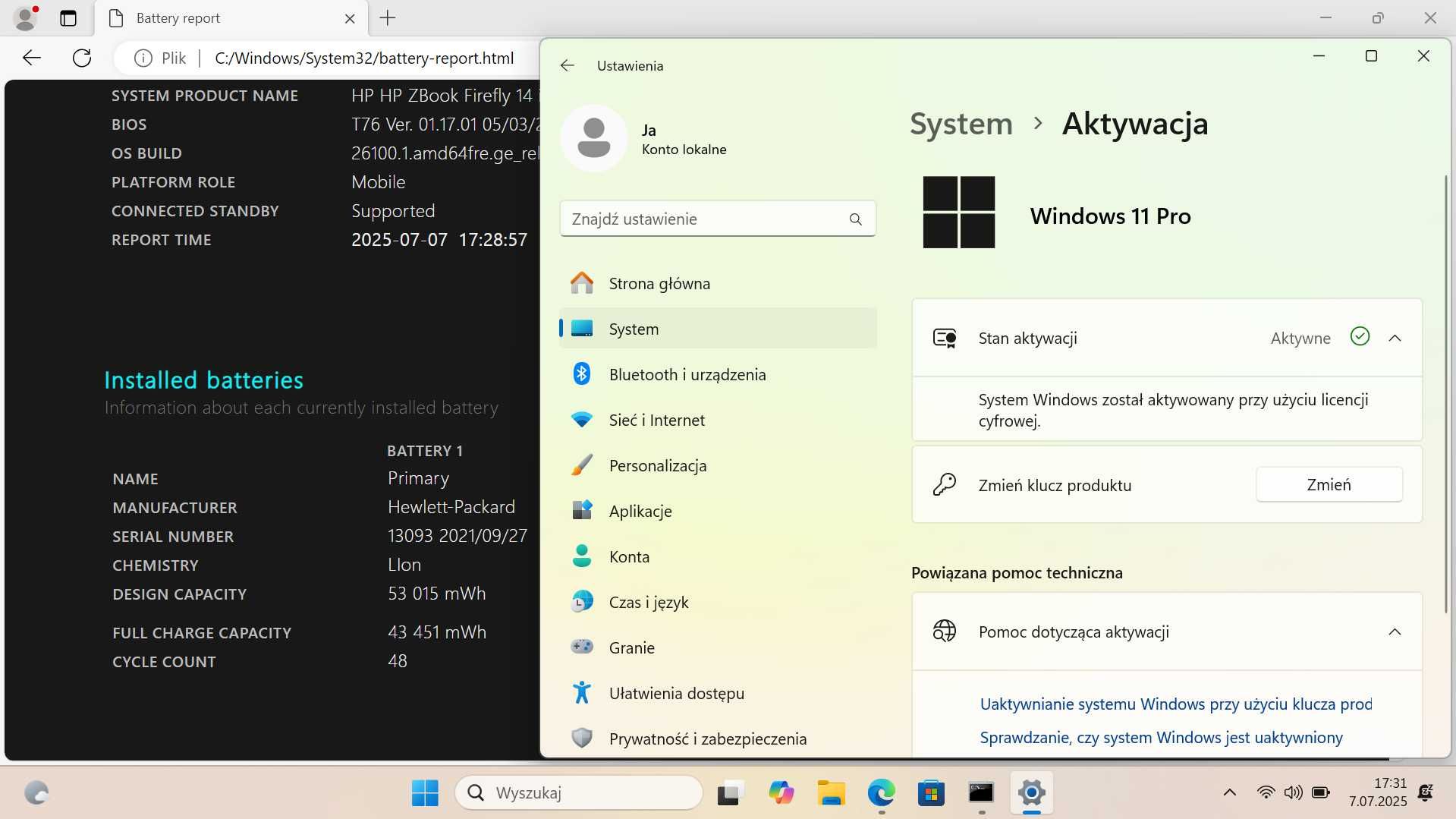Click the Settings back arrow
This screenshot has height=819, width=1456.
pyautogui.click(x=568, y=66)
